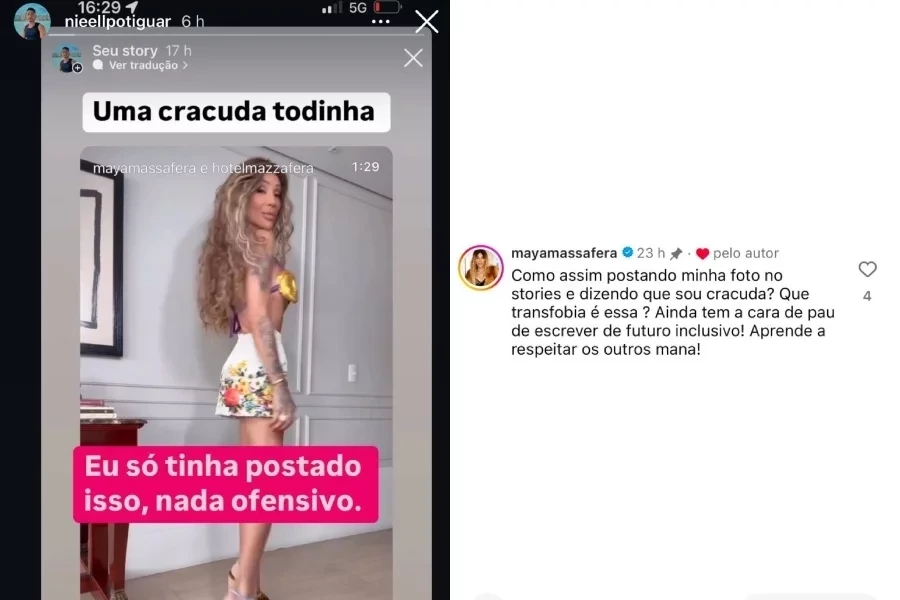Screen dimensions: 900x600
Task: Click Ver tradução translation link
Action: [x=143, y=65]
